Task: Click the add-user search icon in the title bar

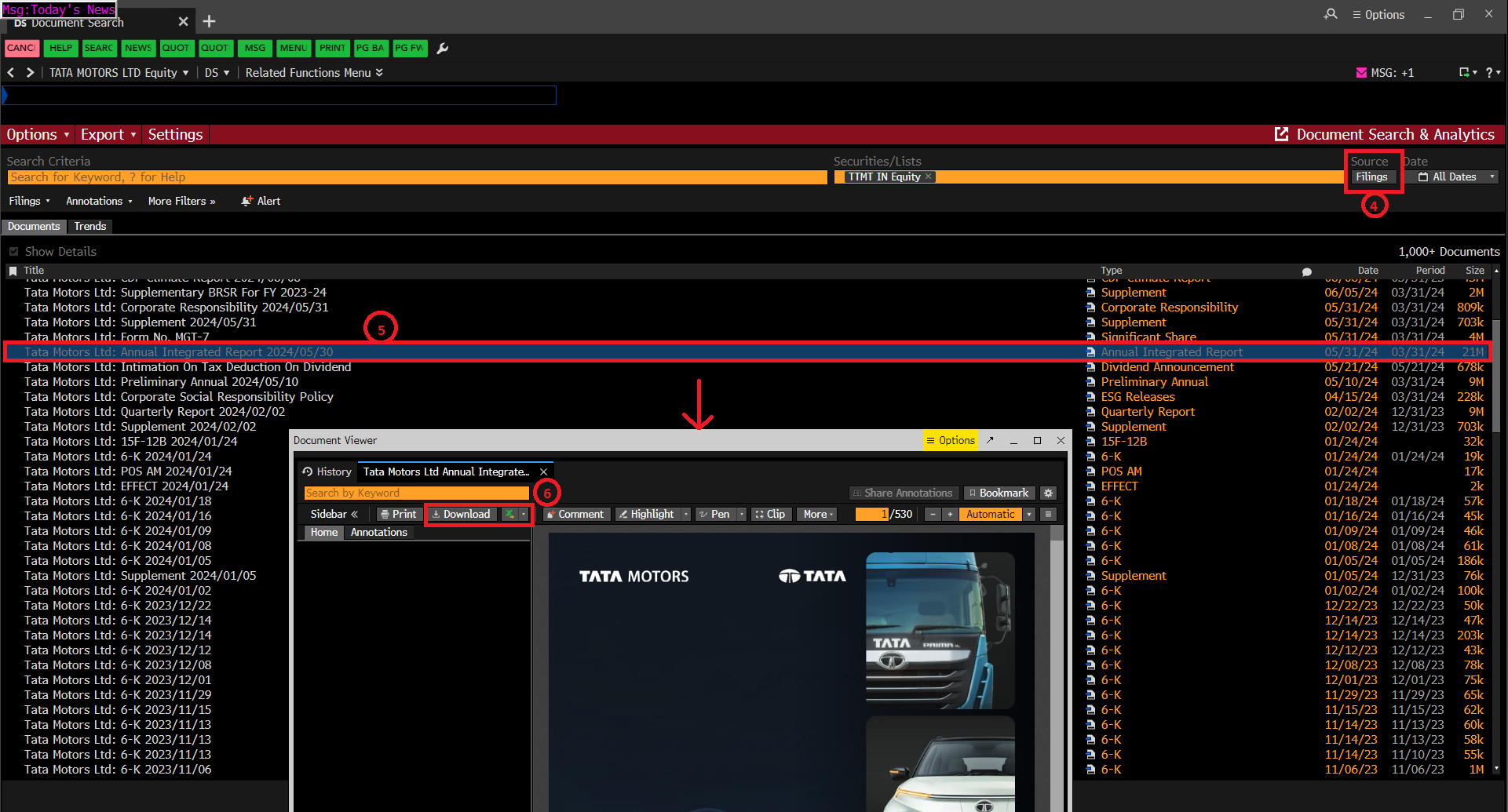Action: click(x=1331, y=14)
